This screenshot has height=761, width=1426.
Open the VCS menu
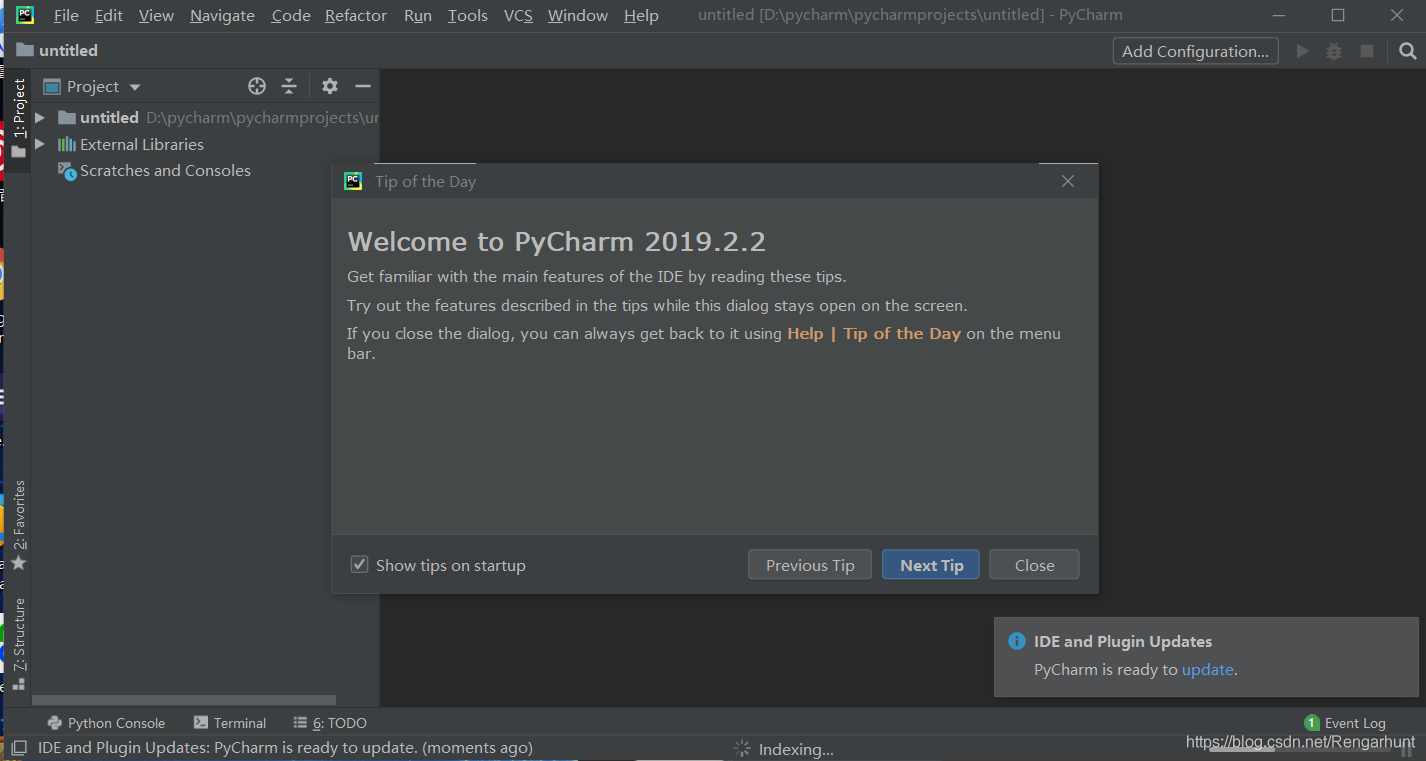[518, 16]
